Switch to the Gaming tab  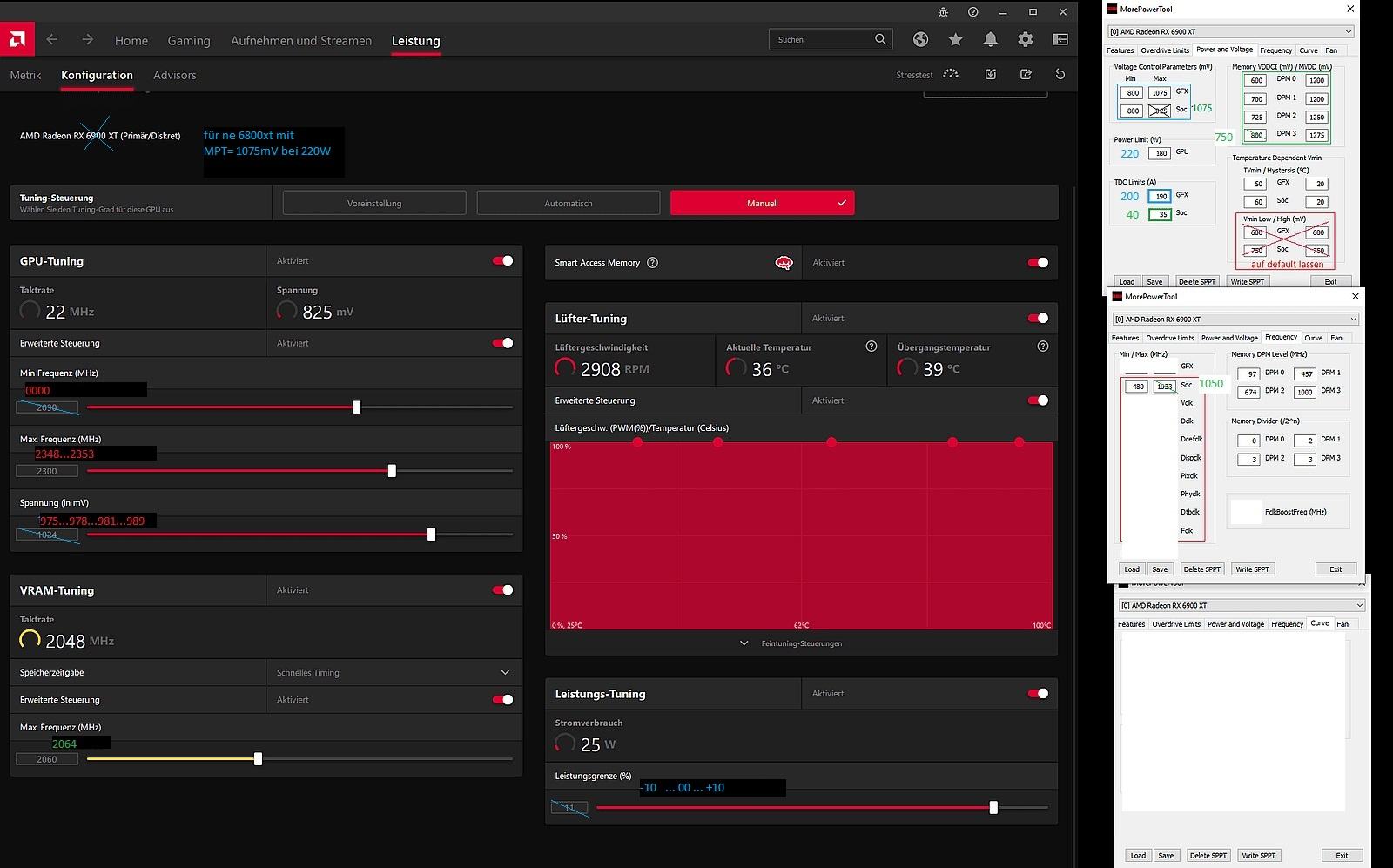(x=189, y=40)
